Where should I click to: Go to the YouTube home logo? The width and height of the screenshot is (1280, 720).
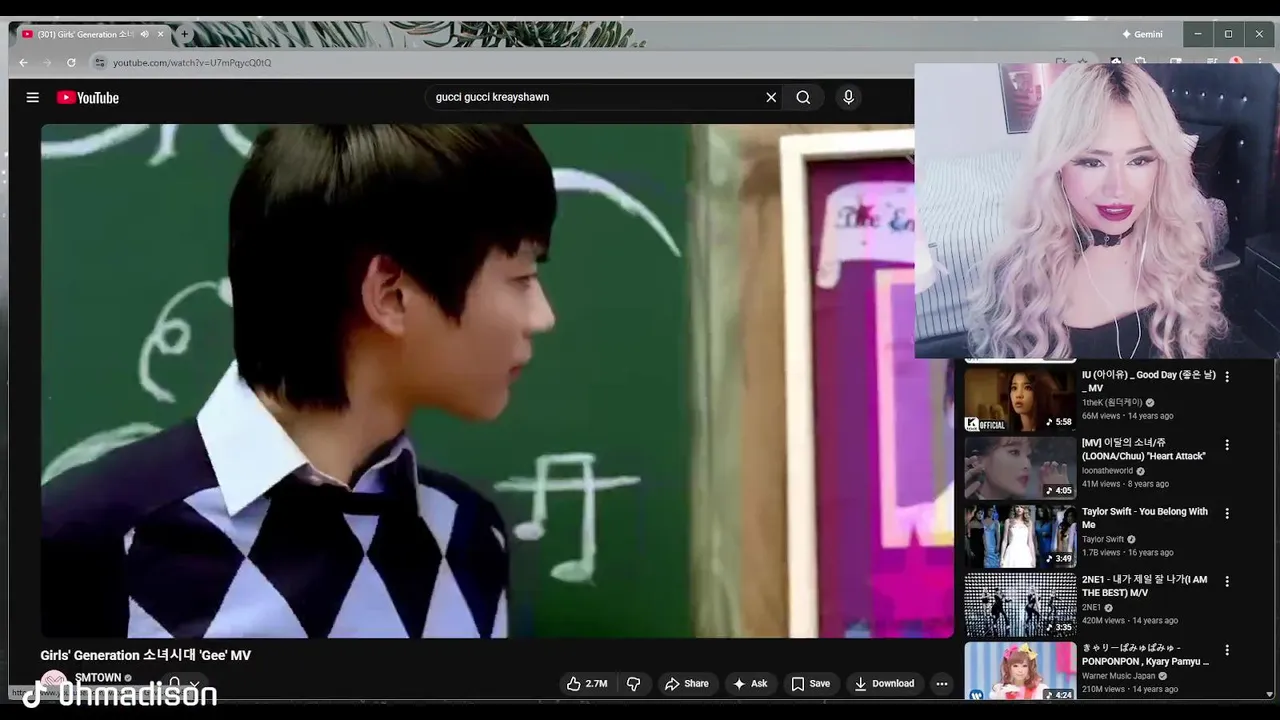coord(88,97)
